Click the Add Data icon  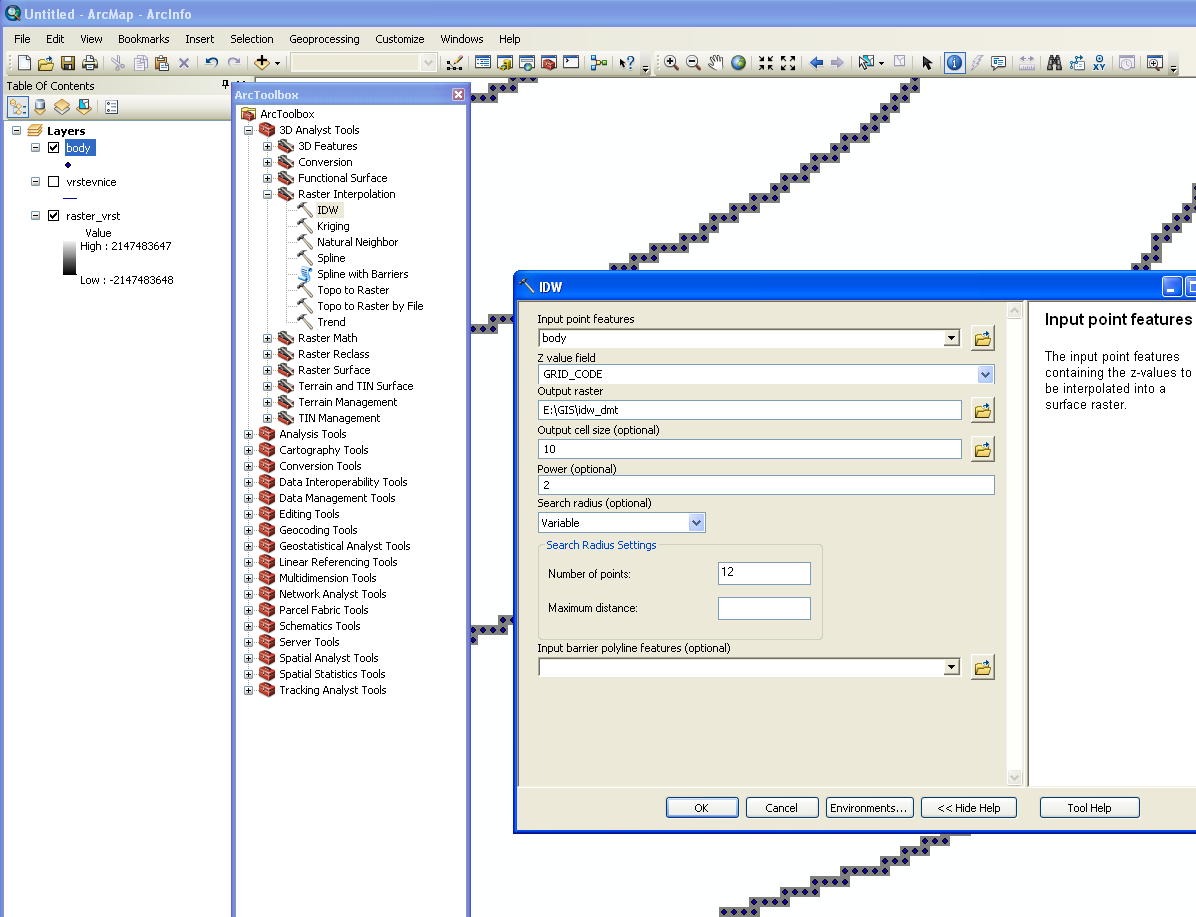[x=262, y=63]
